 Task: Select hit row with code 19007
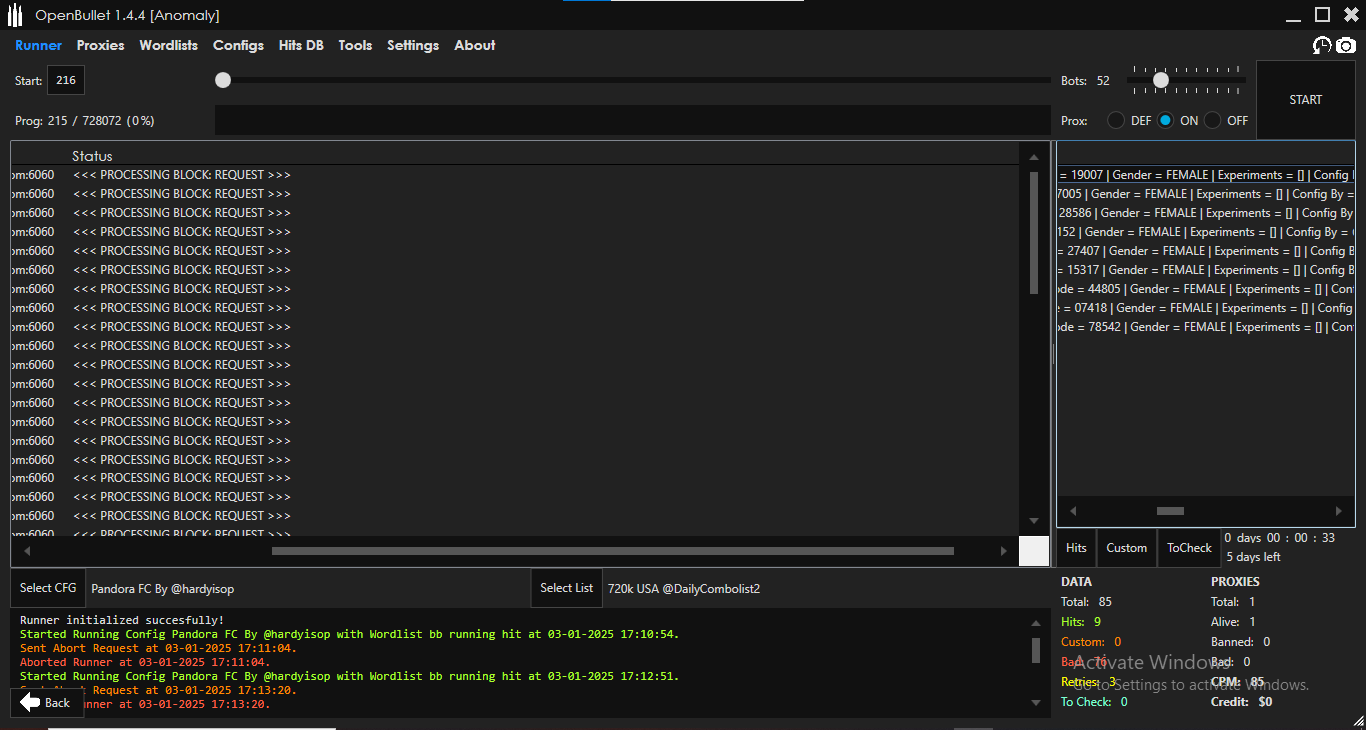[1206, 175]
